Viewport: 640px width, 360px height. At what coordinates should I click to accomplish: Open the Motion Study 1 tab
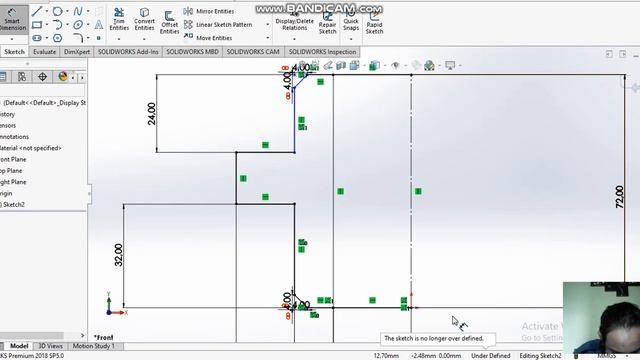pyautogui.click(x=93, y=346)
